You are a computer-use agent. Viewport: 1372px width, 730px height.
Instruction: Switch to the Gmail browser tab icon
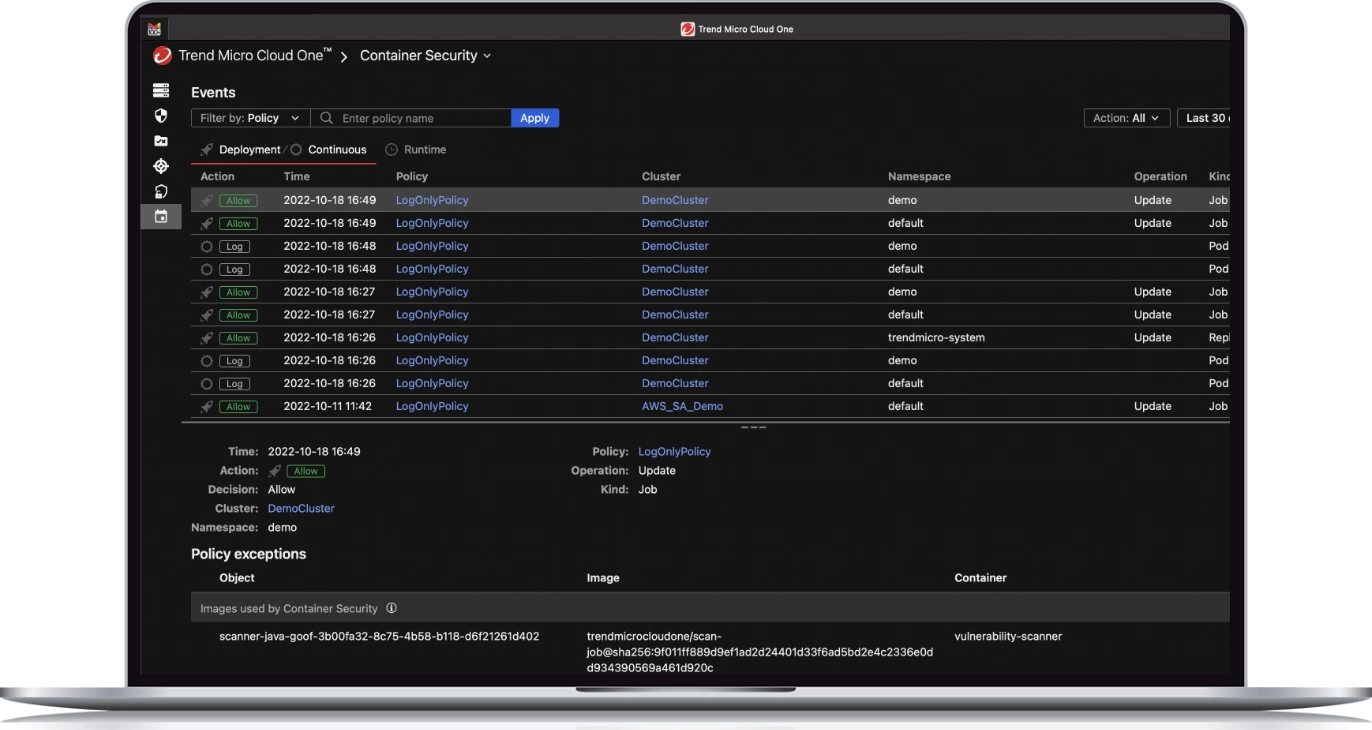pyautogui.click(x=154, y=29)
